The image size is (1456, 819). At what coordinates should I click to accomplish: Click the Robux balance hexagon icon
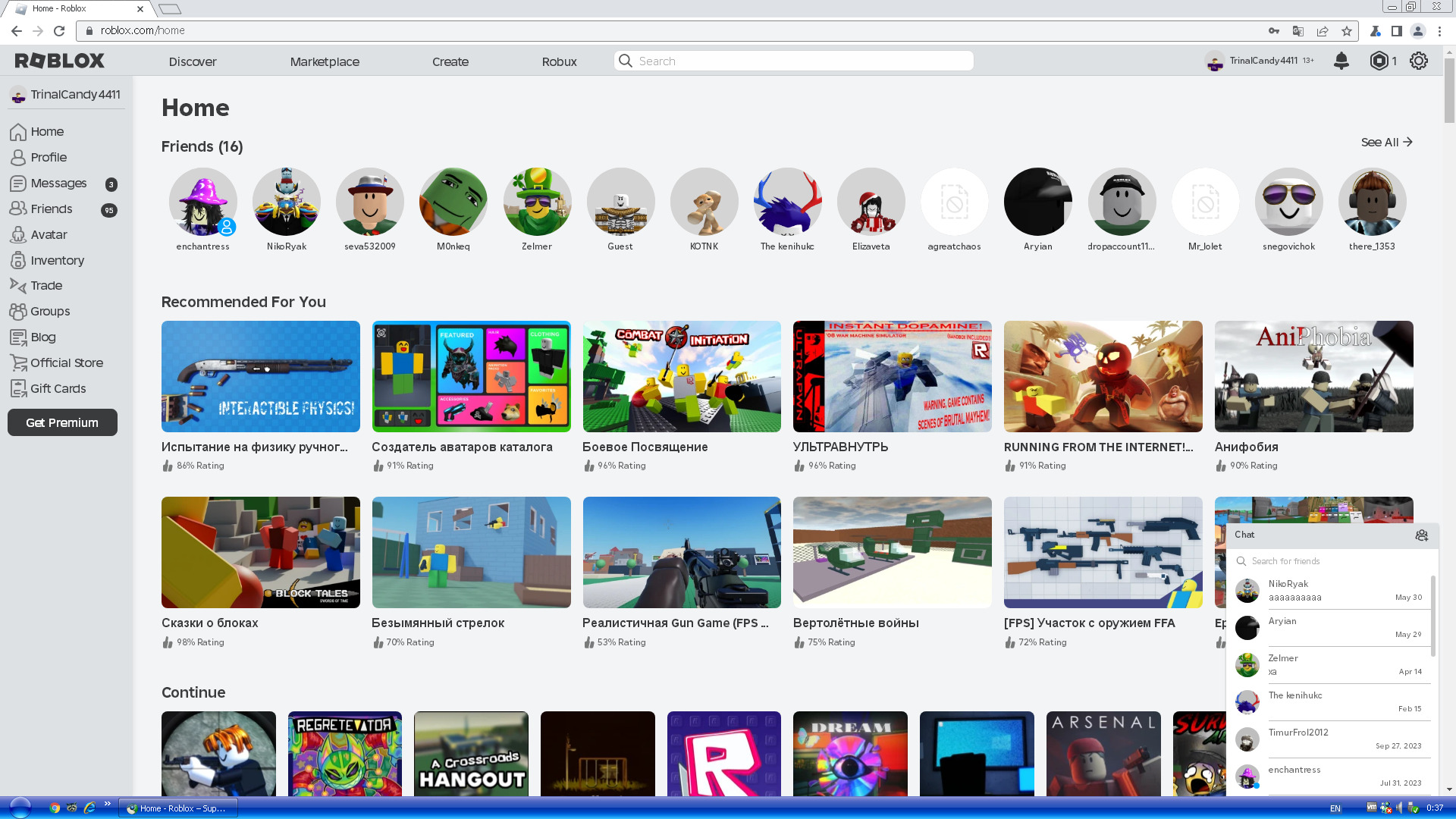(x=1379, y=61)
